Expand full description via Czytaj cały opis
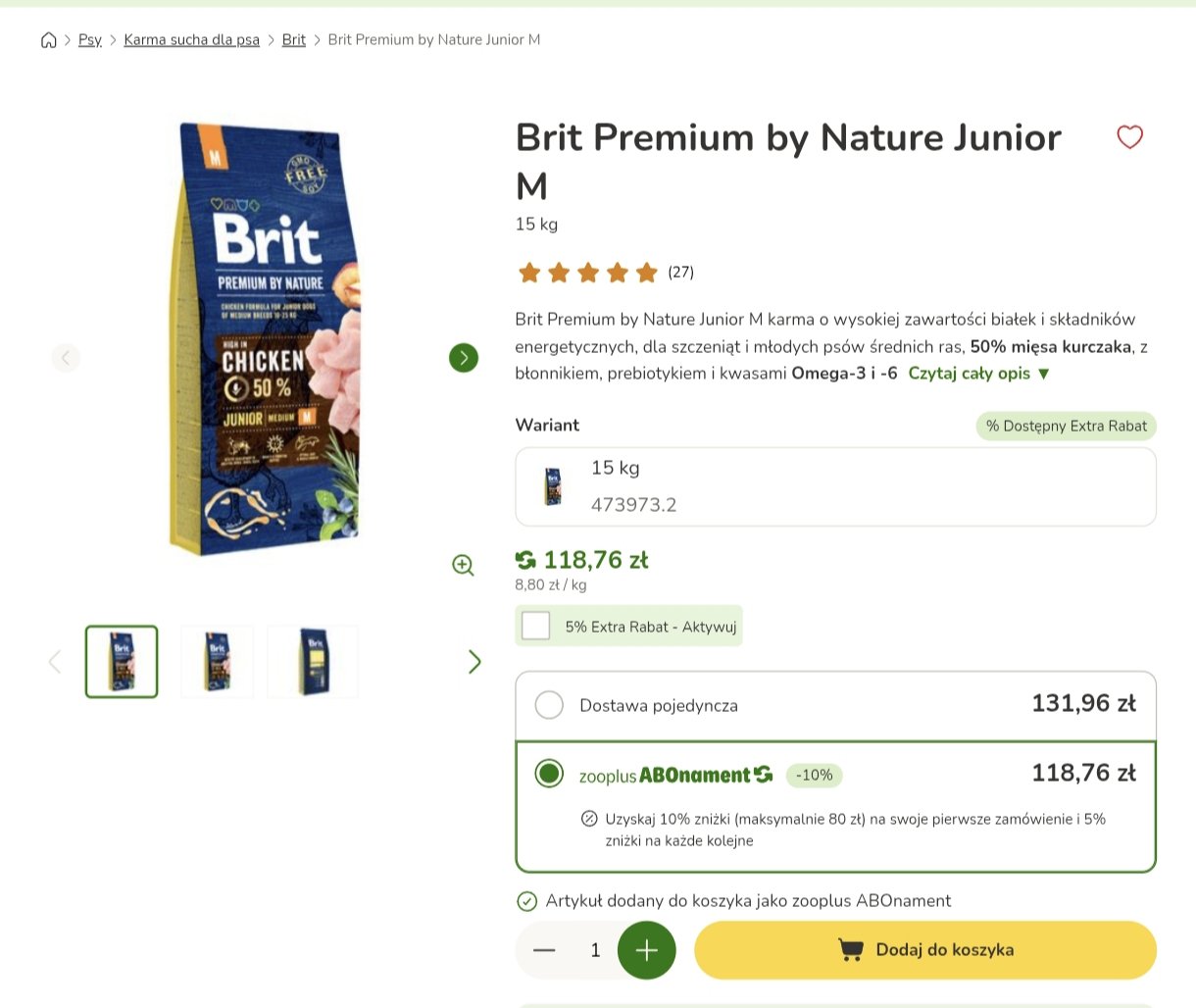The height and width of the screenshot is (1008, 1196). pyautogui.click(x=978, y=374)
